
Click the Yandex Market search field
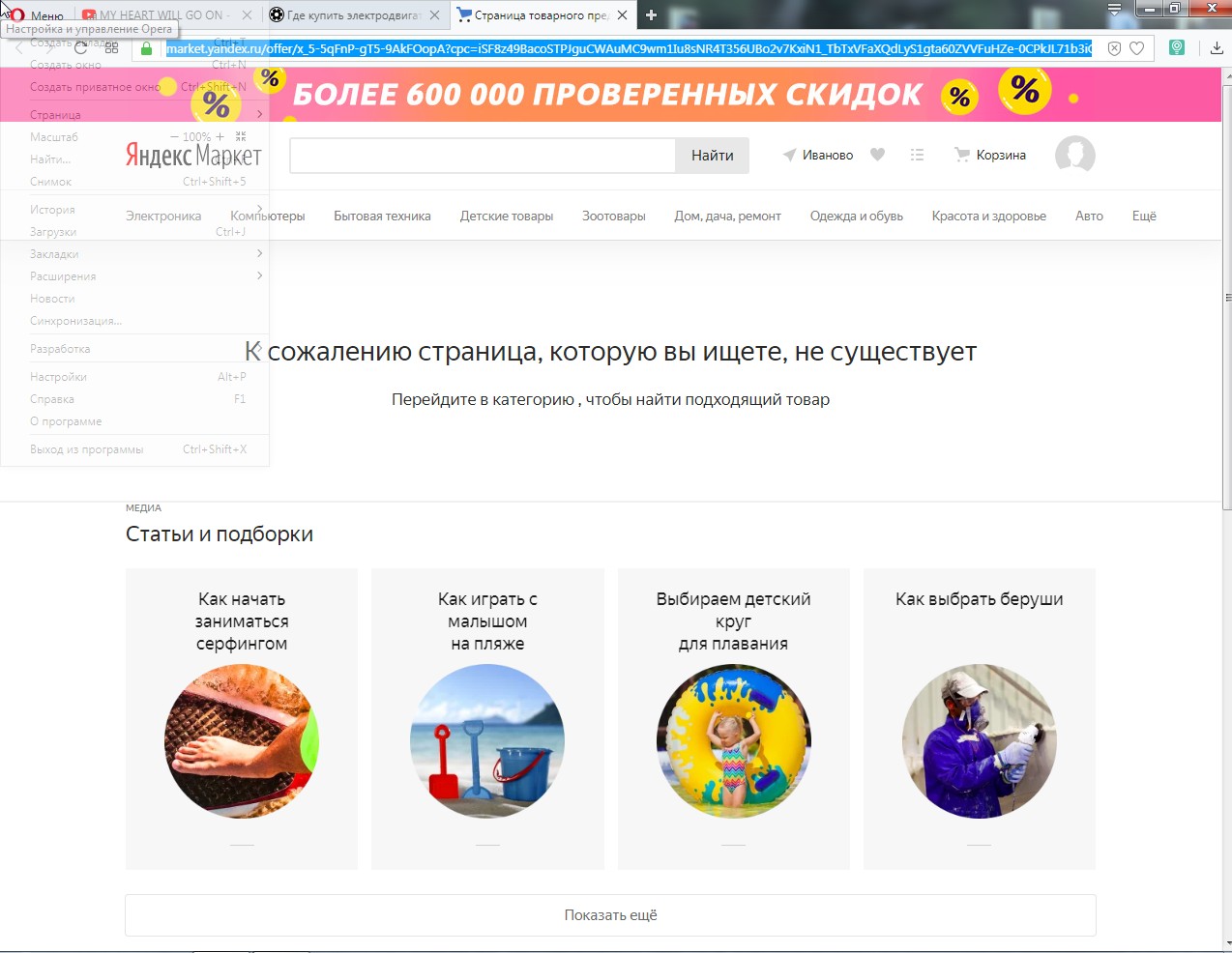click(483, 156)
